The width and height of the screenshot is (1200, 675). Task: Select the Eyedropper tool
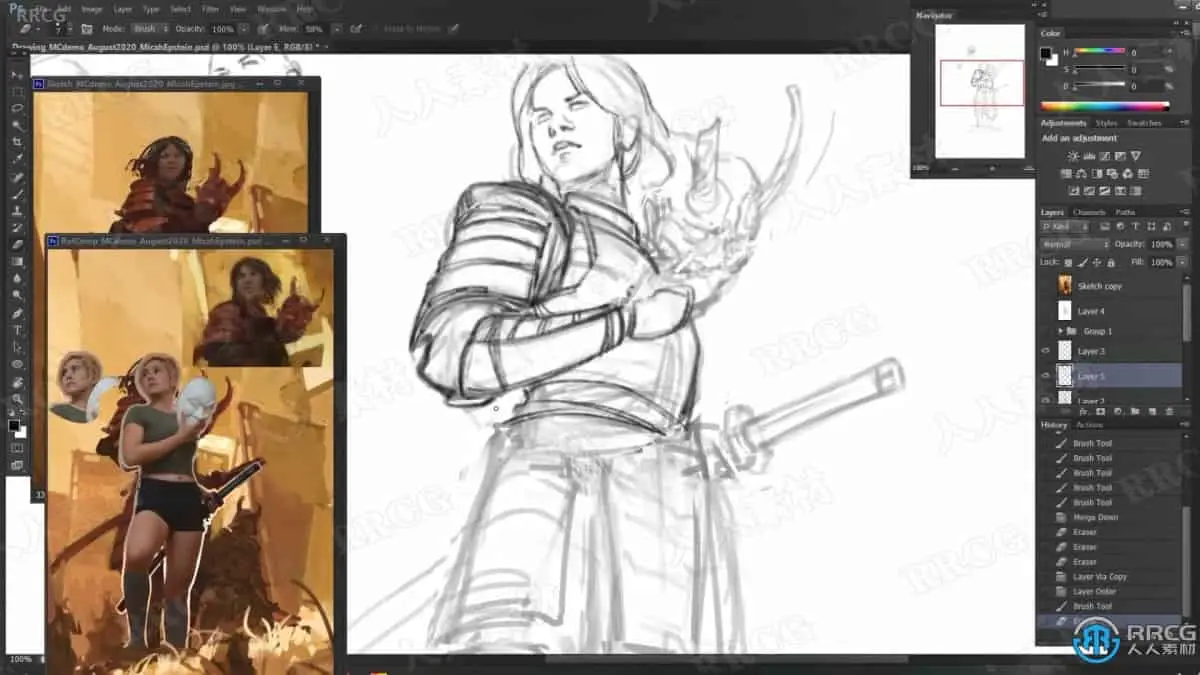(18, 159)
